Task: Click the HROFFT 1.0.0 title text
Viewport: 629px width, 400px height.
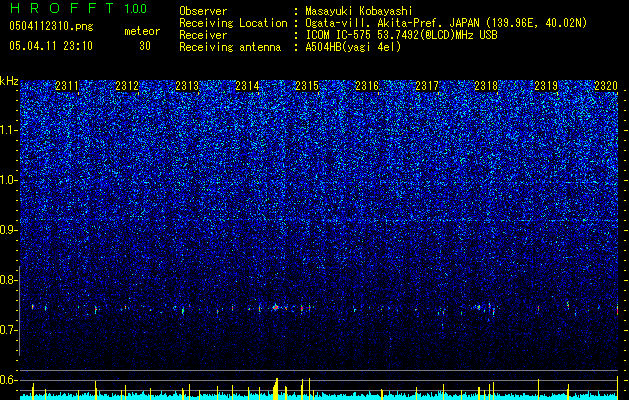Action: click(78, 8)
